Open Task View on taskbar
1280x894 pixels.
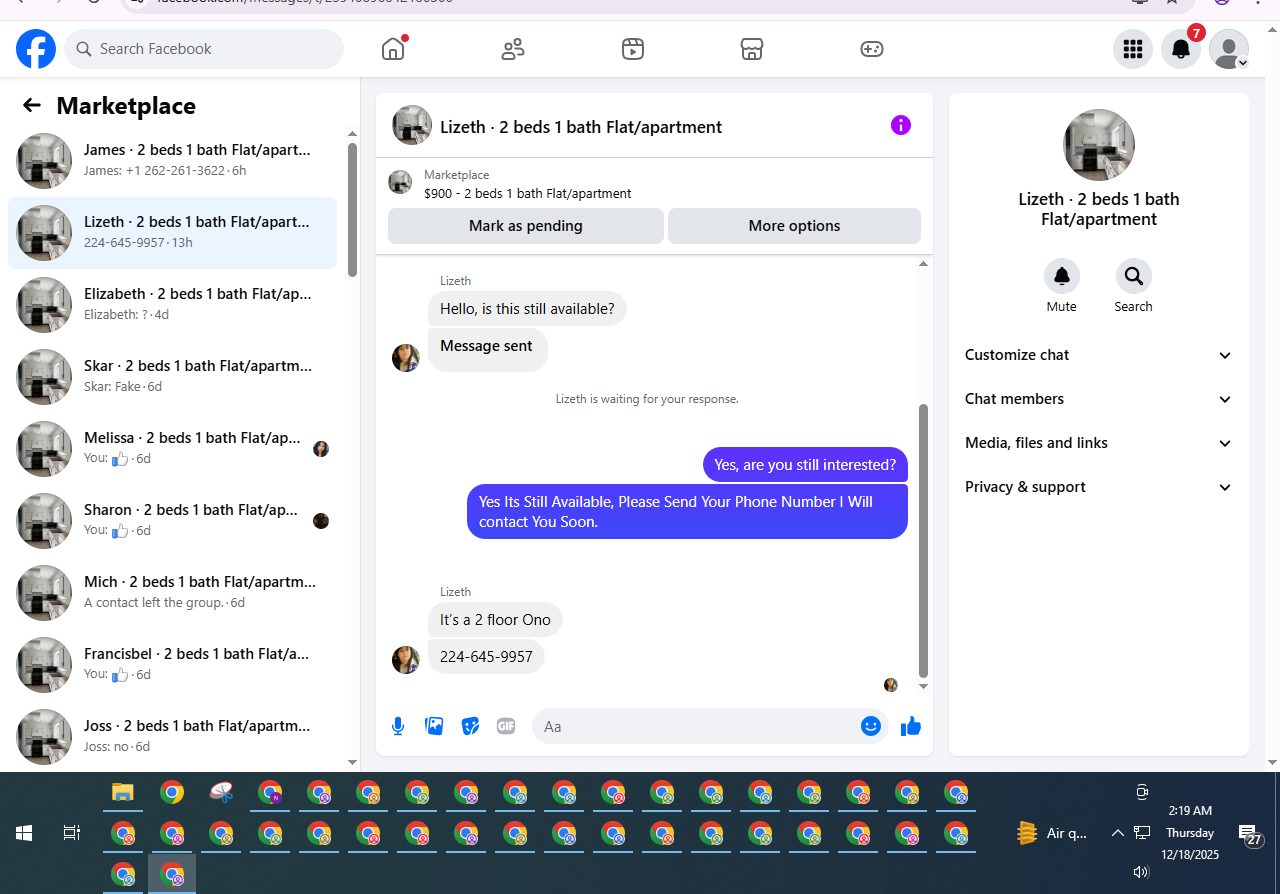tap(72, 832)
